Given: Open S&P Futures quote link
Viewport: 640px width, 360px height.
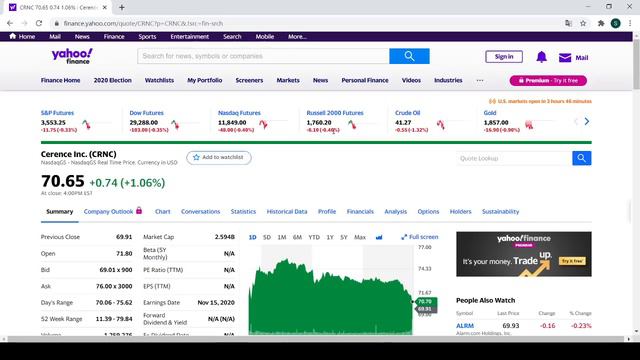Looking at the screenshot, I should click(x=57, y=113).
